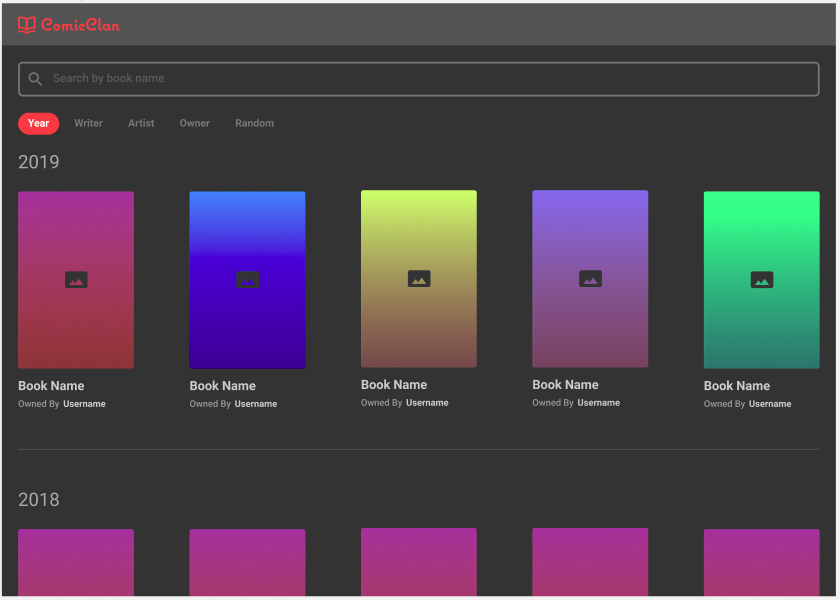This screenshot has width=840, height=600.
Task: Click Book Name under the magenta-red cover
Action: point(51,386)
